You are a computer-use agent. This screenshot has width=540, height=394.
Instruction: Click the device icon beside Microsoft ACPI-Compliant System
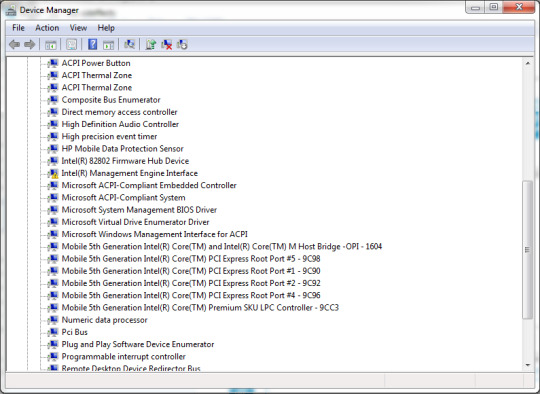point(53,198)
